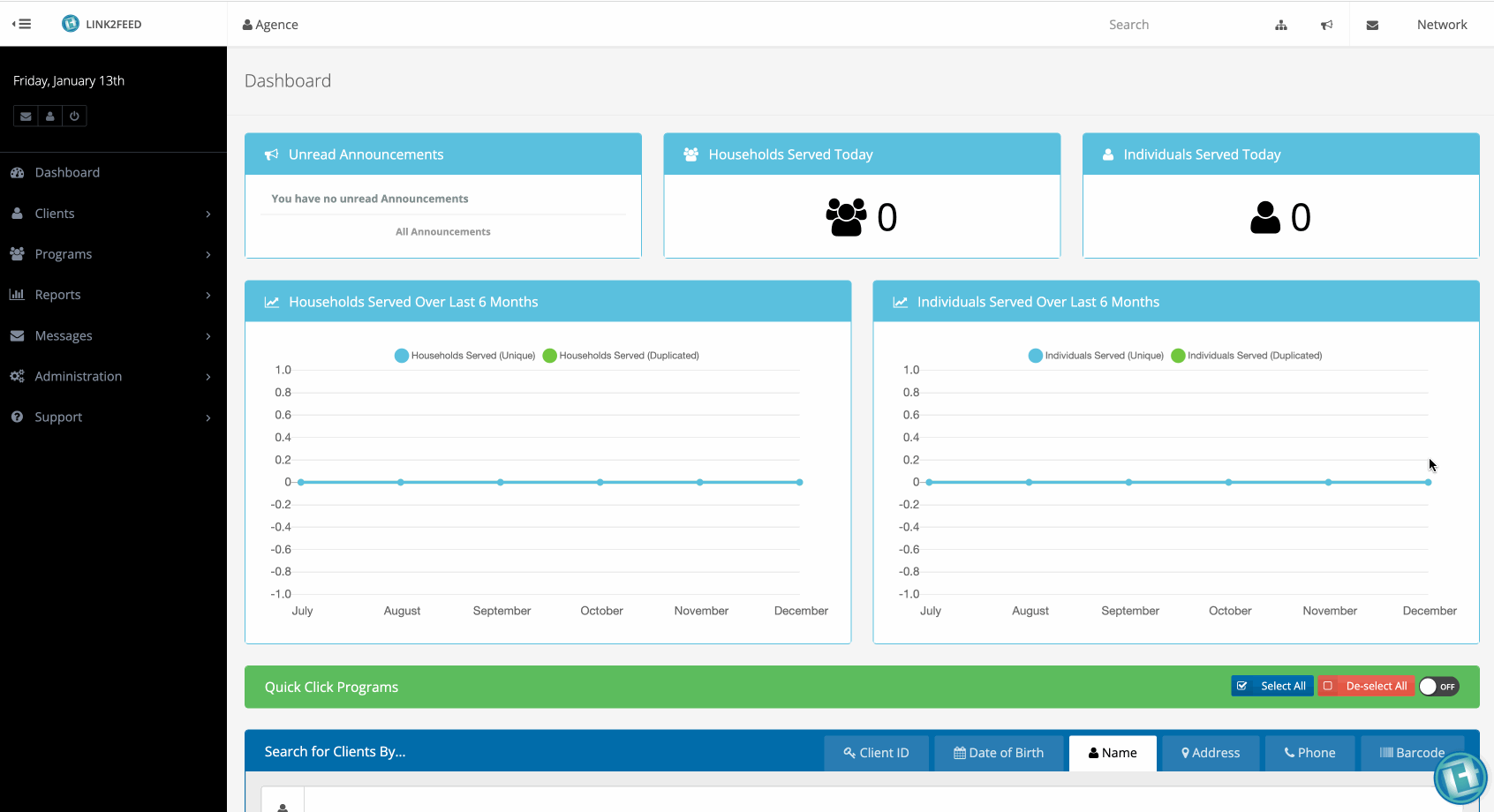This screenshot has height=812, width=1494.
Task: Collapse sidebar with the hamburger menu icon
Action: pos(22,24)
